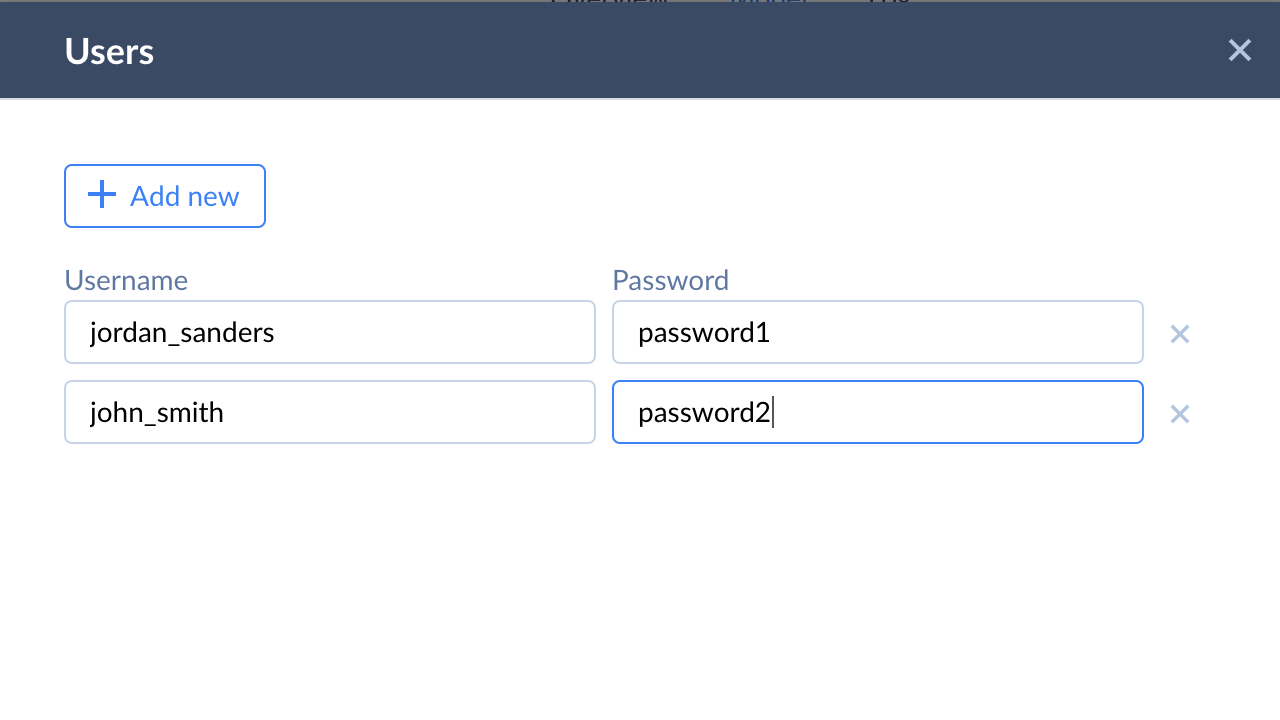Focus the jordan_sanders username field
The width and height of the screenshot is (1280, 720).
[x=330, y=332]
